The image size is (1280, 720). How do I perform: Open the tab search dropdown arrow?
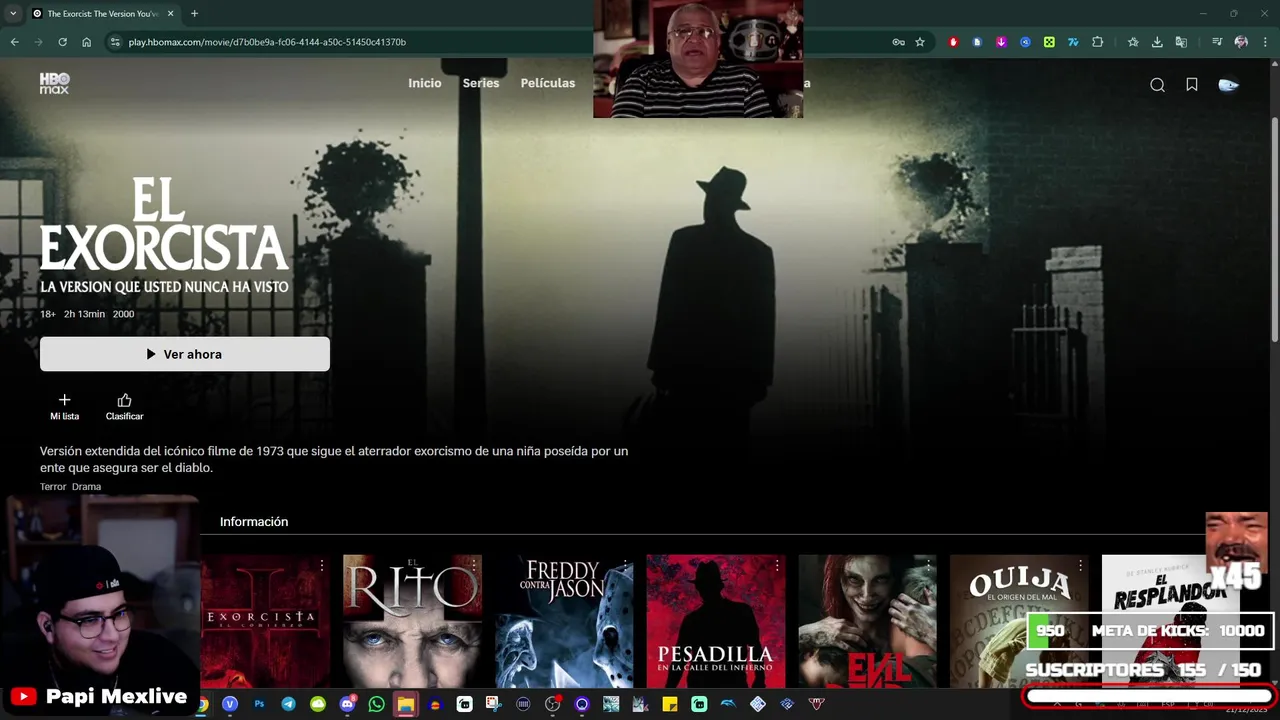pyautogui.click(x=13, y=13)
